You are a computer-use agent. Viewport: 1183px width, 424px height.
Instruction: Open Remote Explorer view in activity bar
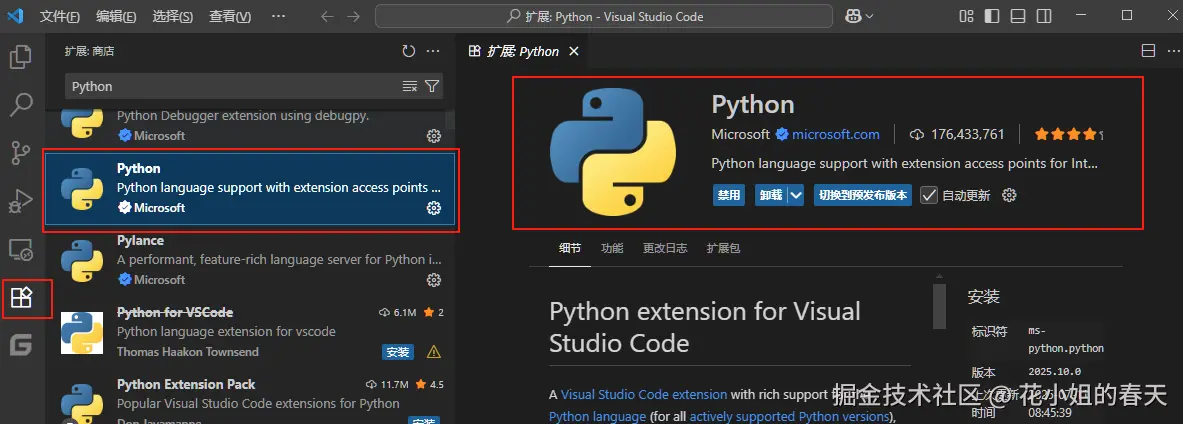click(21, 249)
